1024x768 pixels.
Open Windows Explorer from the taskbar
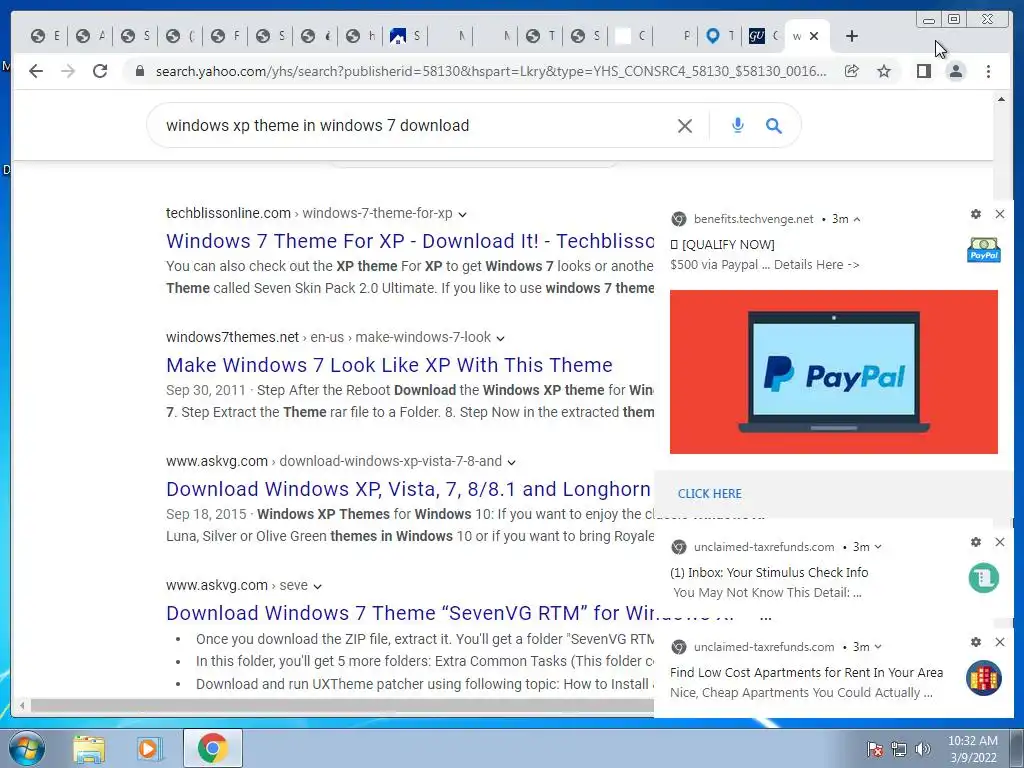coord(89,748)
